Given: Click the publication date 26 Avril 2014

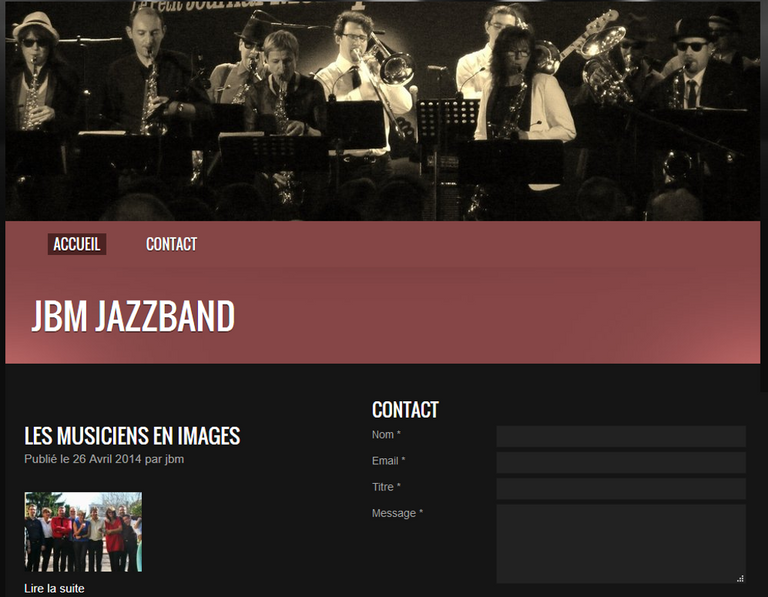Looking at the screenshot, I should click(x=107, y=459).
